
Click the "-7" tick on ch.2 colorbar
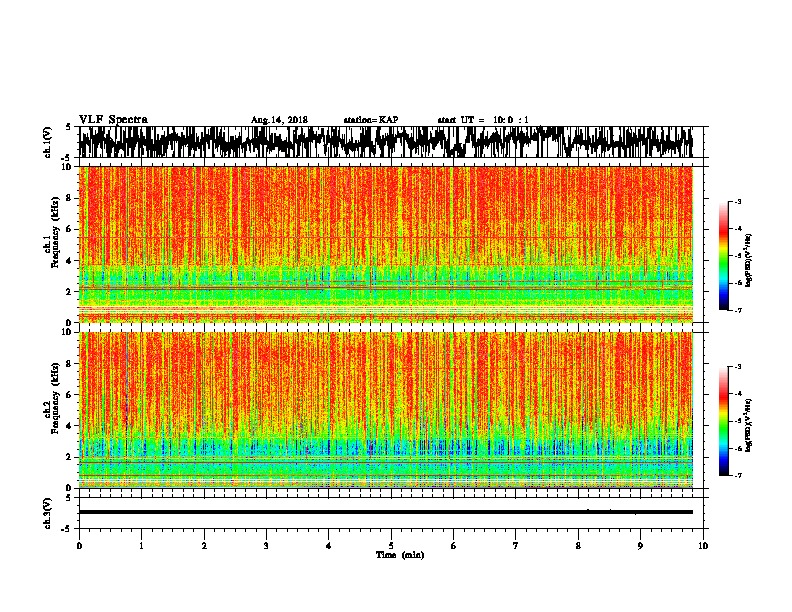pyautogui.click(x=738, y=475)
